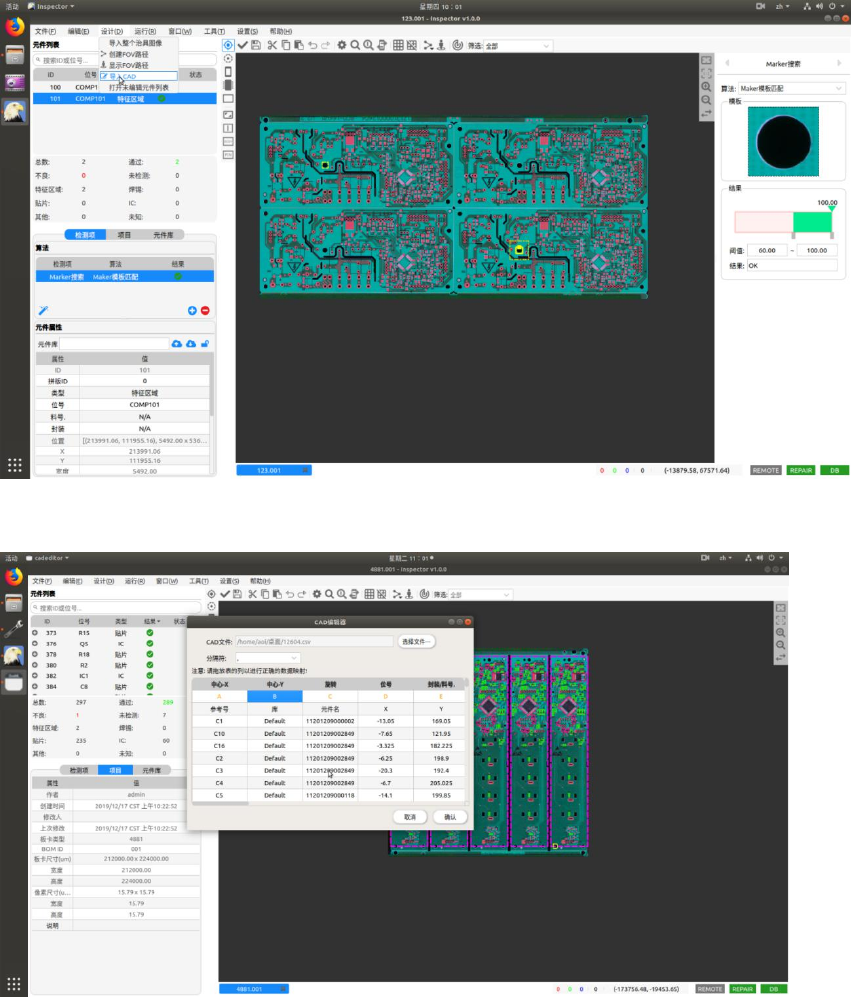Select the radio button of row 378 R18

pyautogui.click(x=35, y=654)
